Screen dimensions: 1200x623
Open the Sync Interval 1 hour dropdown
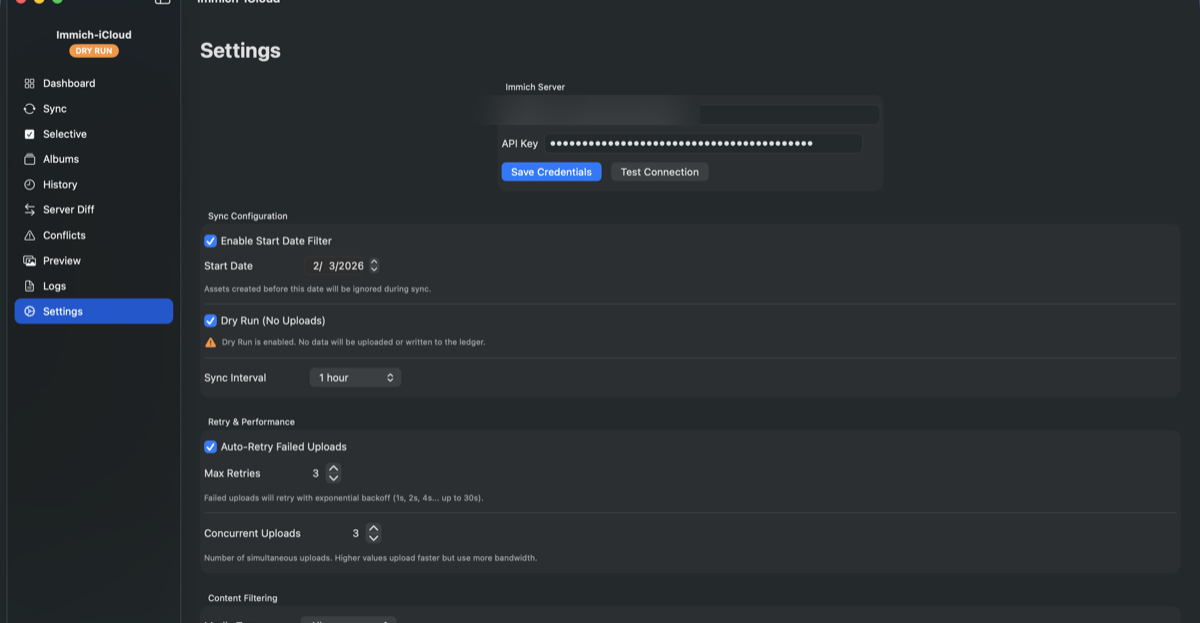point(355,378)
